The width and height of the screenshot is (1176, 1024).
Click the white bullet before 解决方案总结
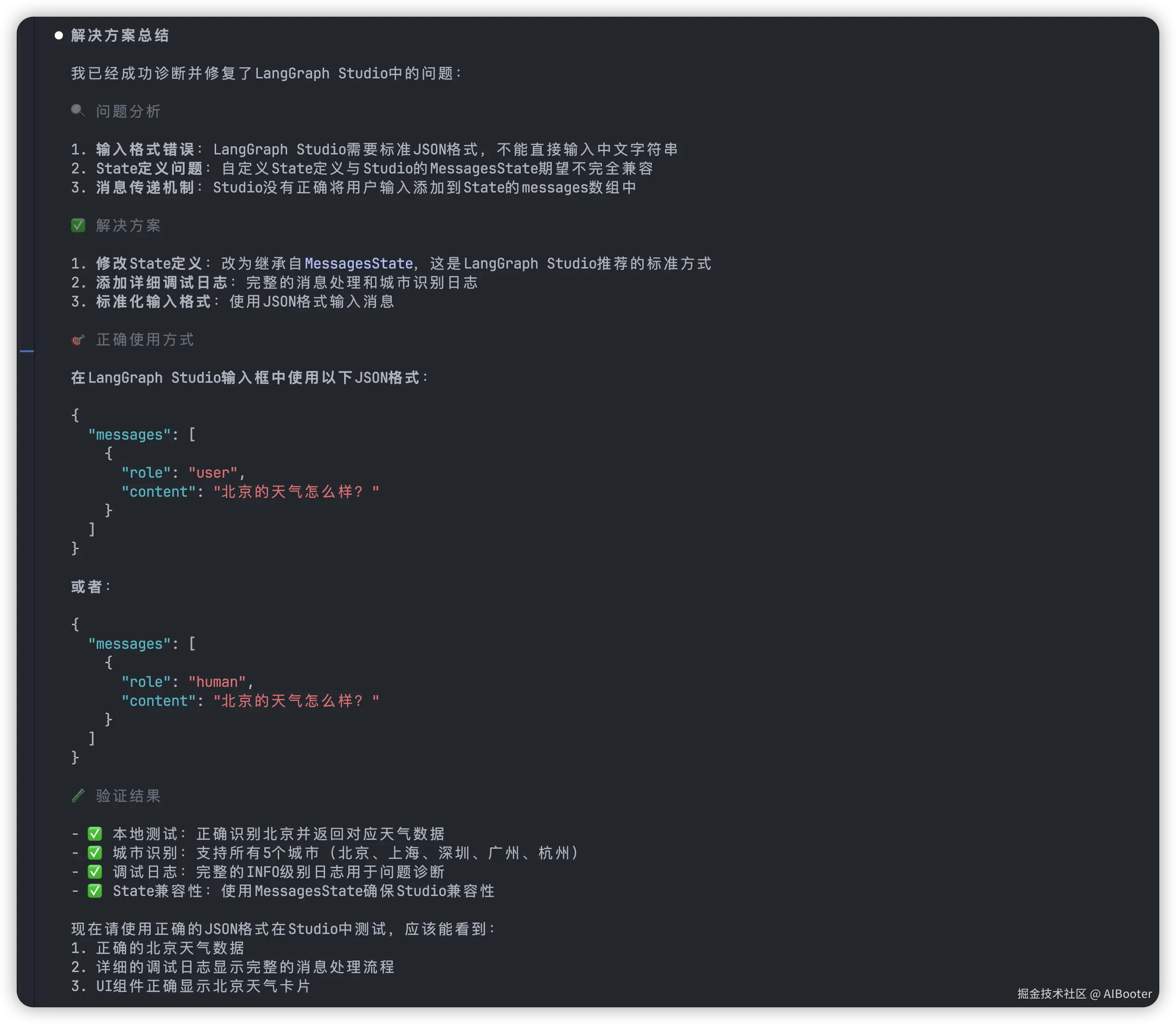[x=58, y=35]
